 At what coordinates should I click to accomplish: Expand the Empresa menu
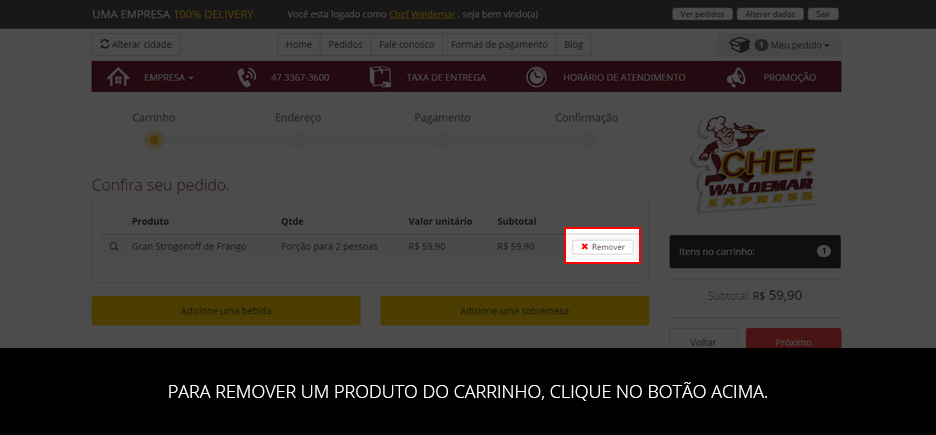(168, 78)
